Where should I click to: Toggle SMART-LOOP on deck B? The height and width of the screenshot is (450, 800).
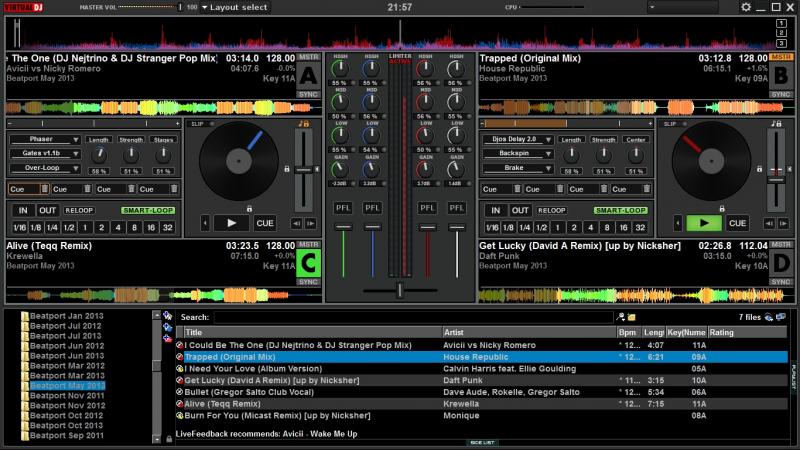coord(620,210)
